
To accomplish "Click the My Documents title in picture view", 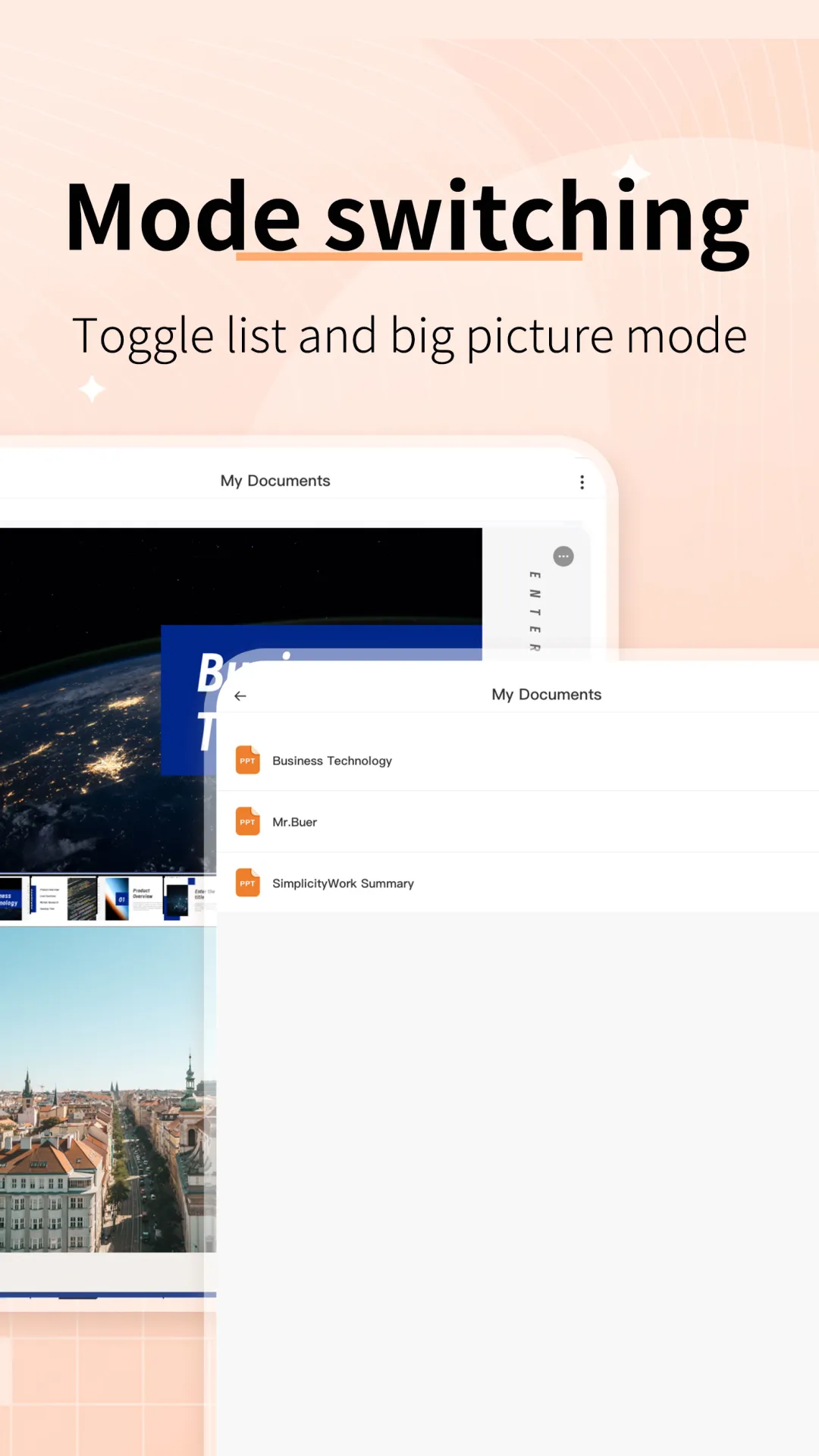I will coord(275,481).
